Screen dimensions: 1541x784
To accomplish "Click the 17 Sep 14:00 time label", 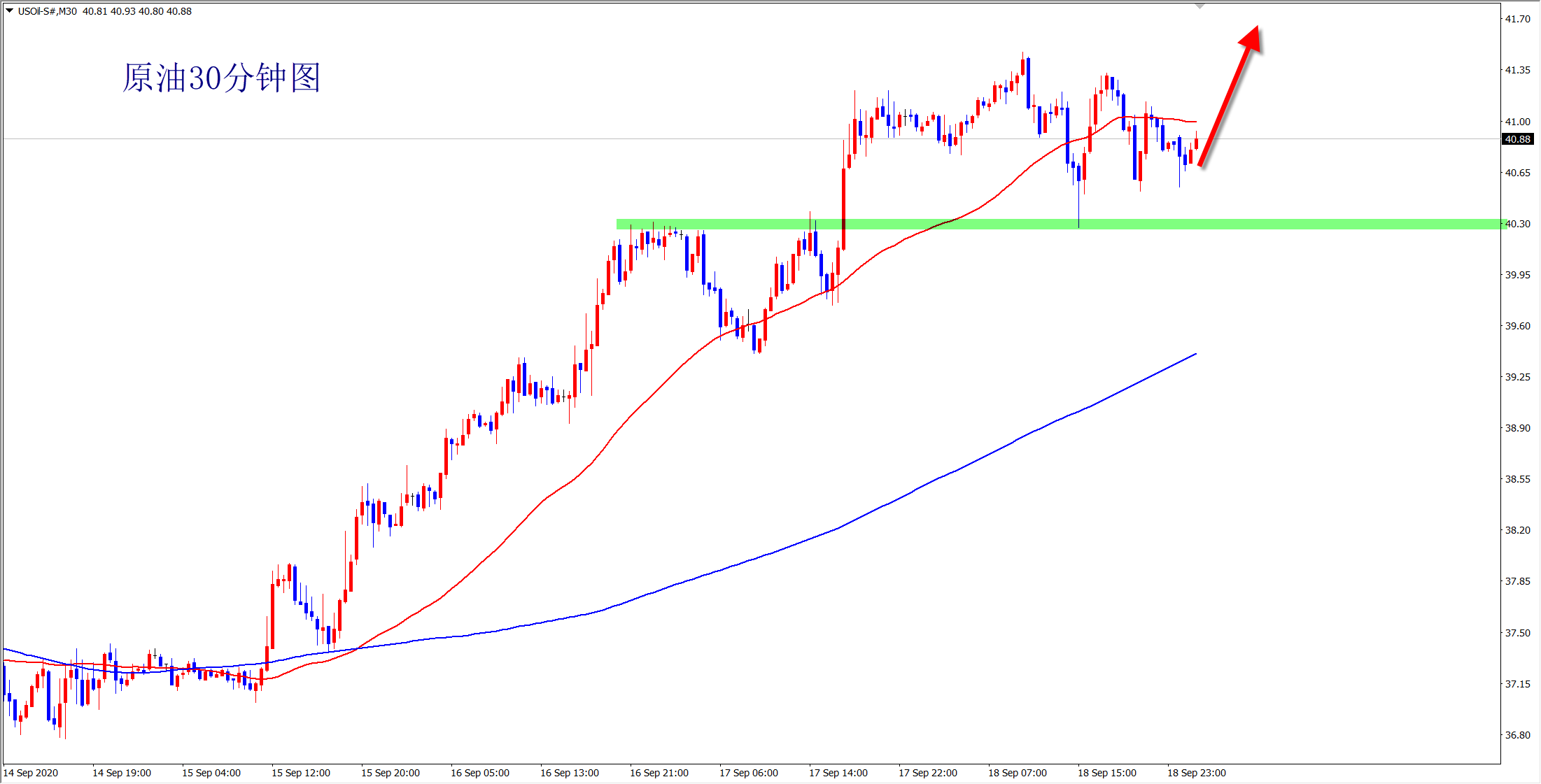I will [x=838, y=773].
